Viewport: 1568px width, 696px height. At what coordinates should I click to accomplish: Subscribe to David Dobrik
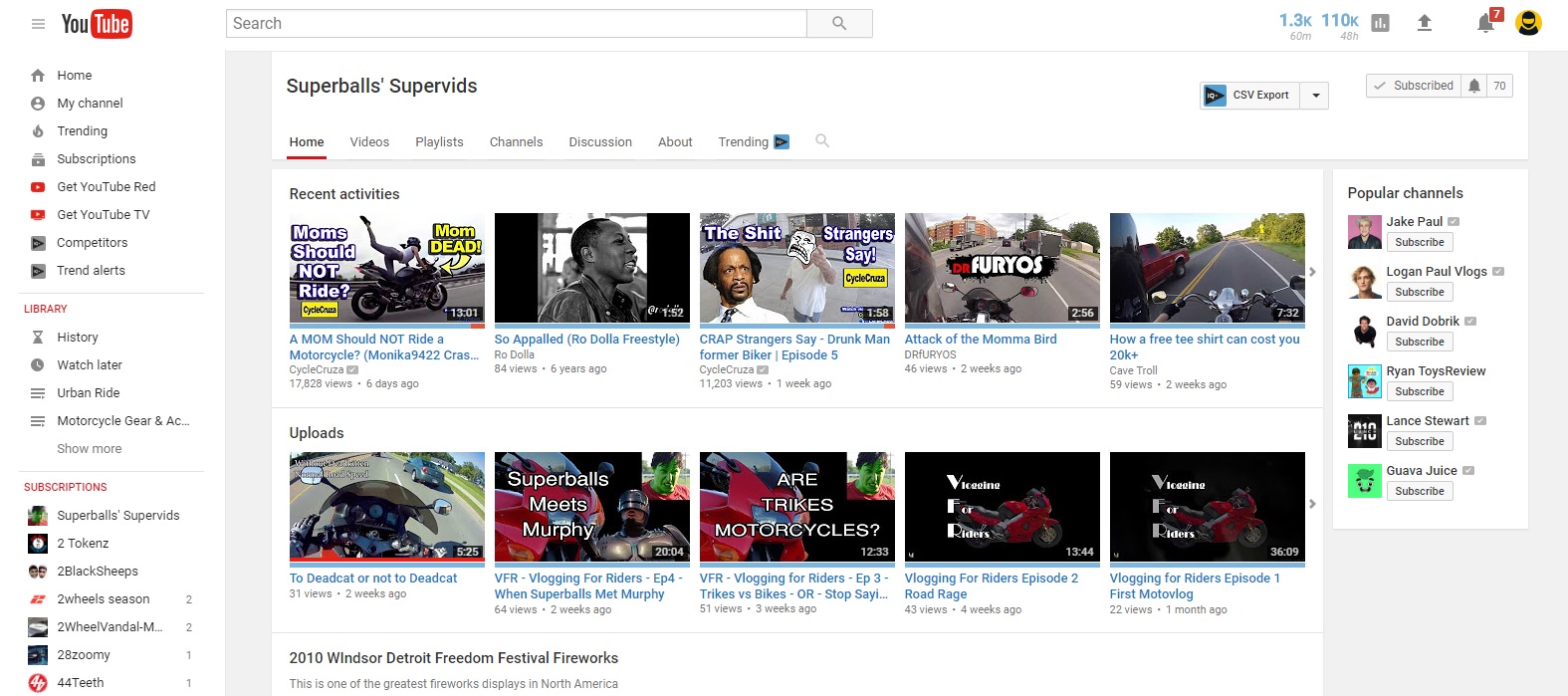coord(1420,342)
